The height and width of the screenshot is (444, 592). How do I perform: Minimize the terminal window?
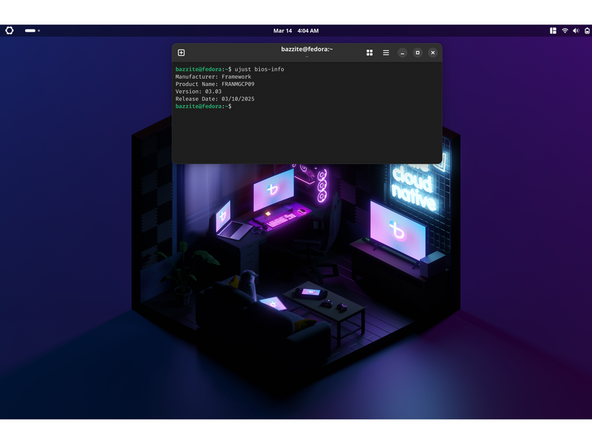402,52
